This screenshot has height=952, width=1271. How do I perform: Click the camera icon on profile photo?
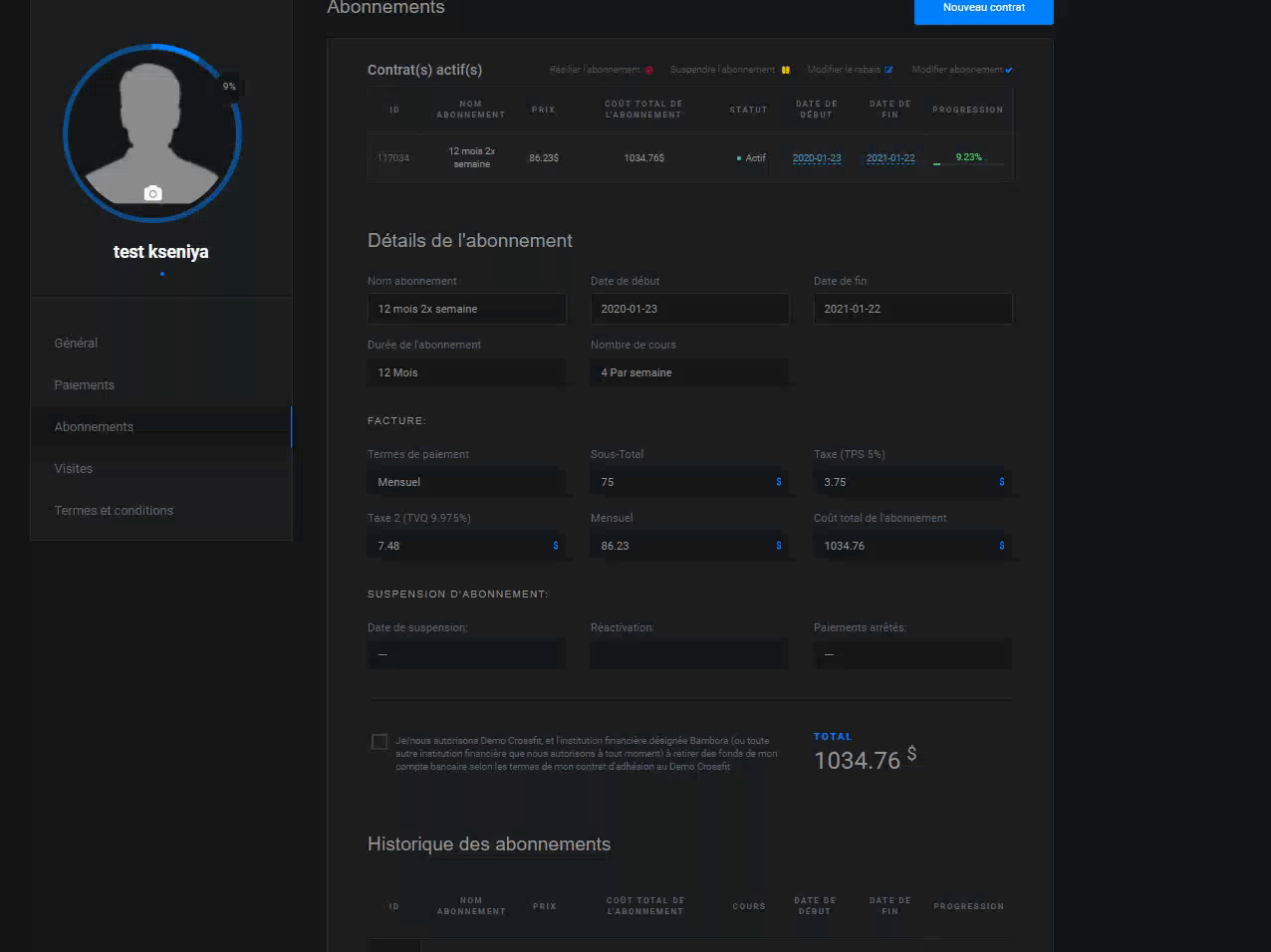(x=152, y=193)
